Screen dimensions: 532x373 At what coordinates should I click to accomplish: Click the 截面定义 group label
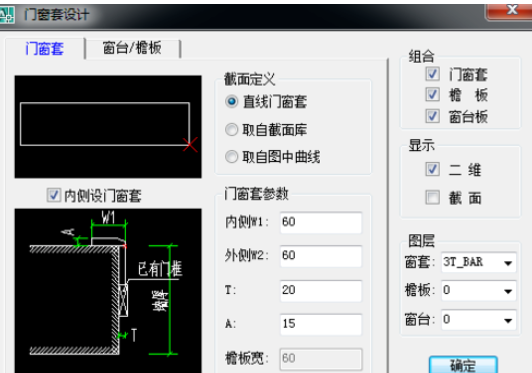(x=249, y=79)
